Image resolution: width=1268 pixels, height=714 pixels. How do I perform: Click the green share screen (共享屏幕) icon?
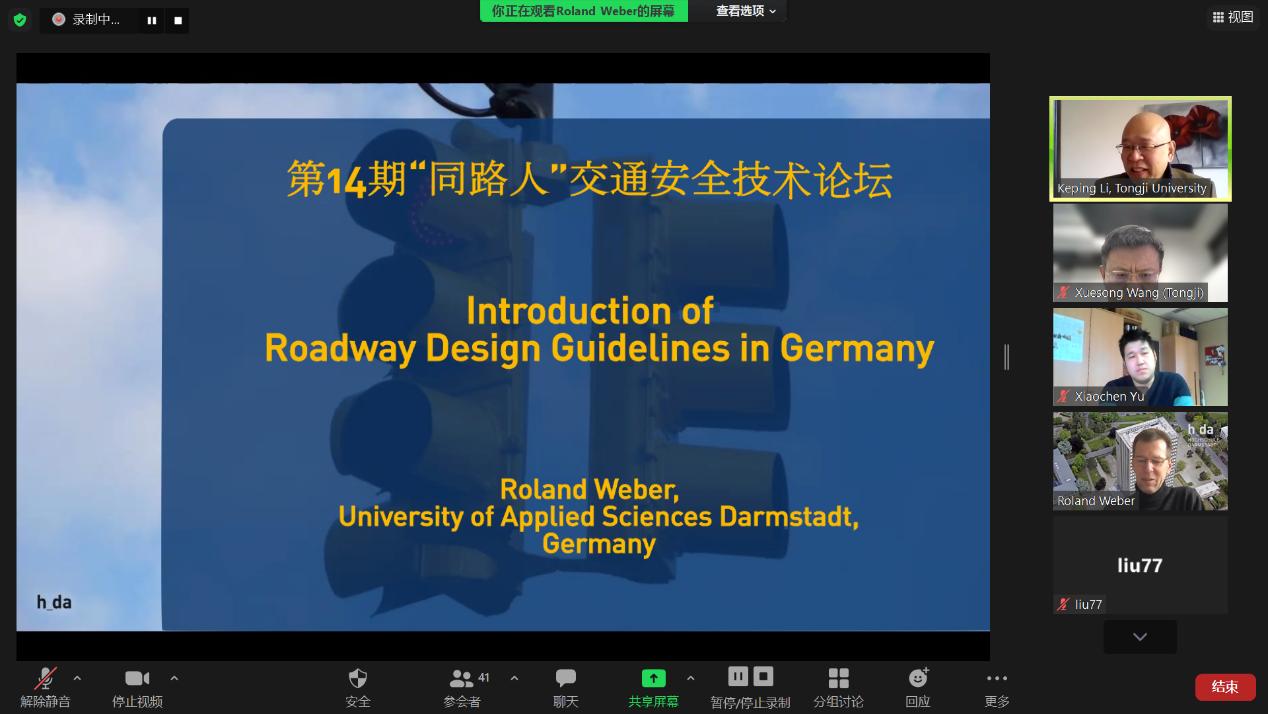click(653, 679)
